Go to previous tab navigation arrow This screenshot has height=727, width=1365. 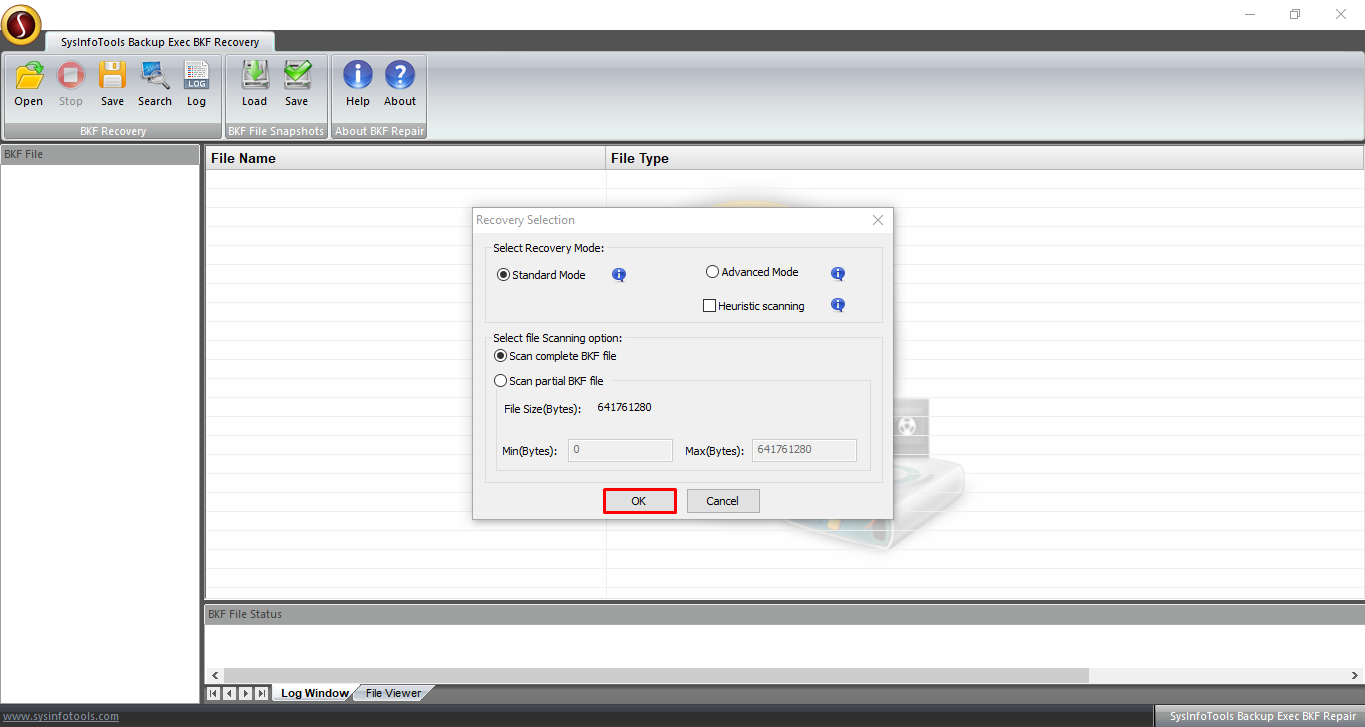pos(229,693)
